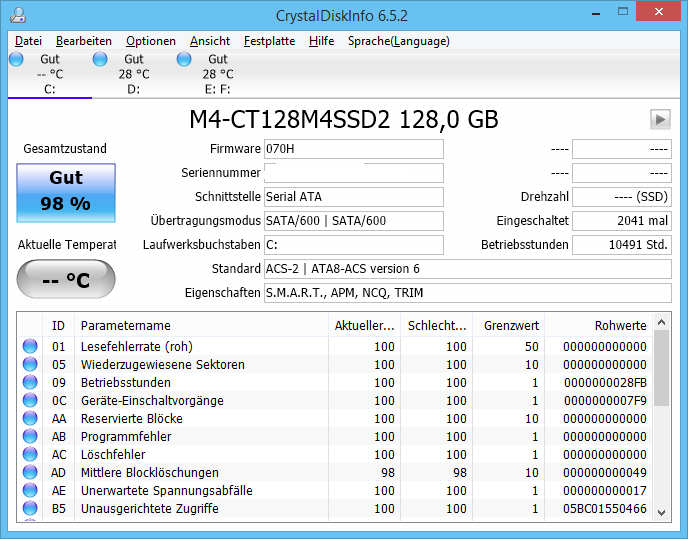Select the Programmfehler row
The height and width of the screenshot is (539, 688).
click(x=335, y=436)
